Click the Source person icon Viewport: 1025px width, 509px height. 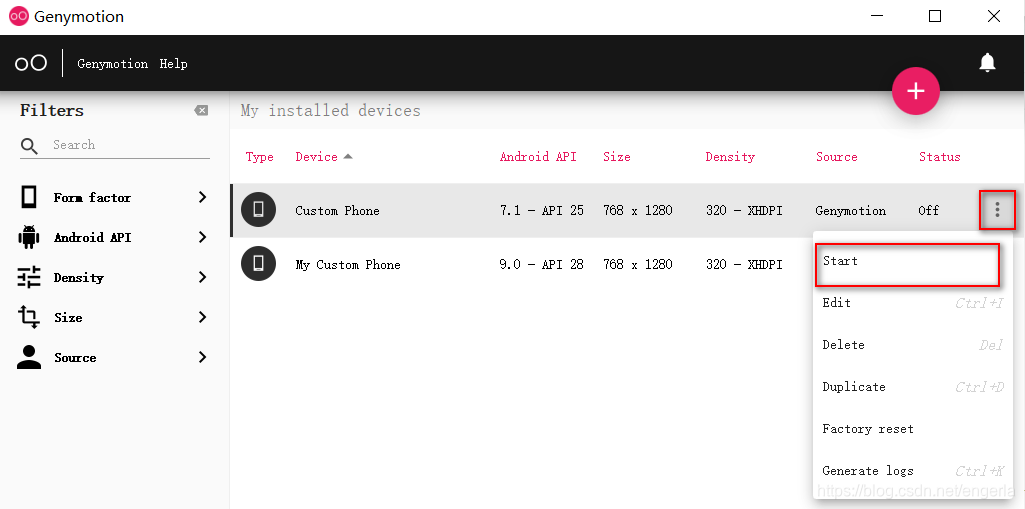coord(29,357)
